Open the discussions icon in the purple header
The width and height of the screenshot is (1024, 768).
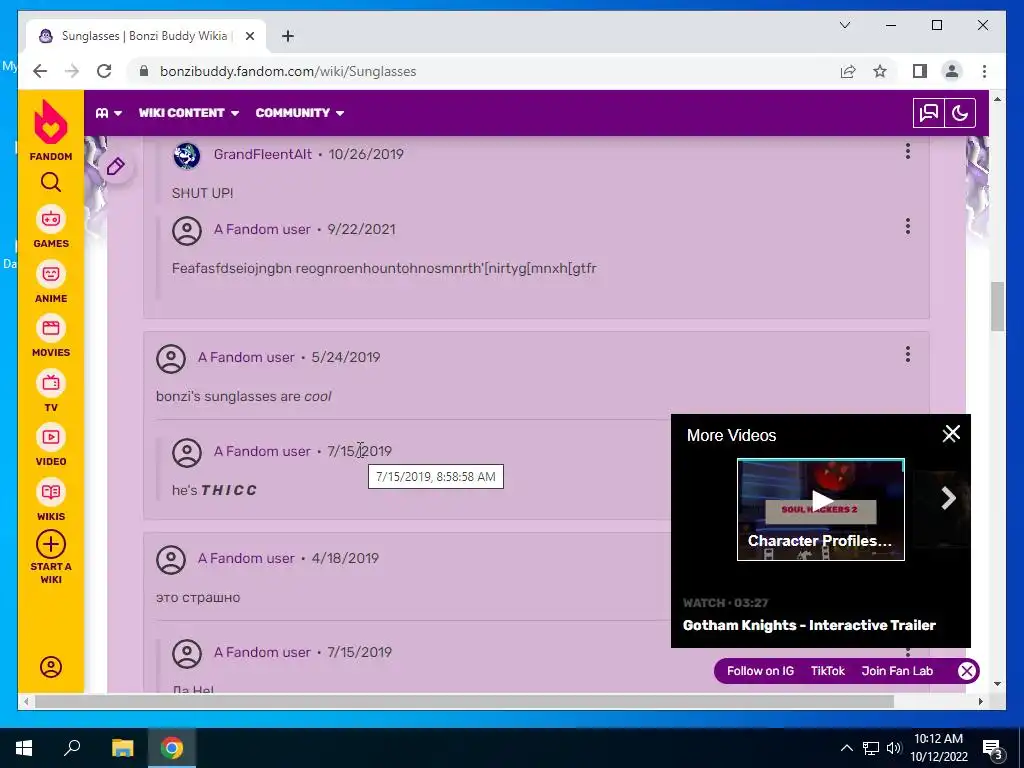pyautogui.click(x=929, y=113)
